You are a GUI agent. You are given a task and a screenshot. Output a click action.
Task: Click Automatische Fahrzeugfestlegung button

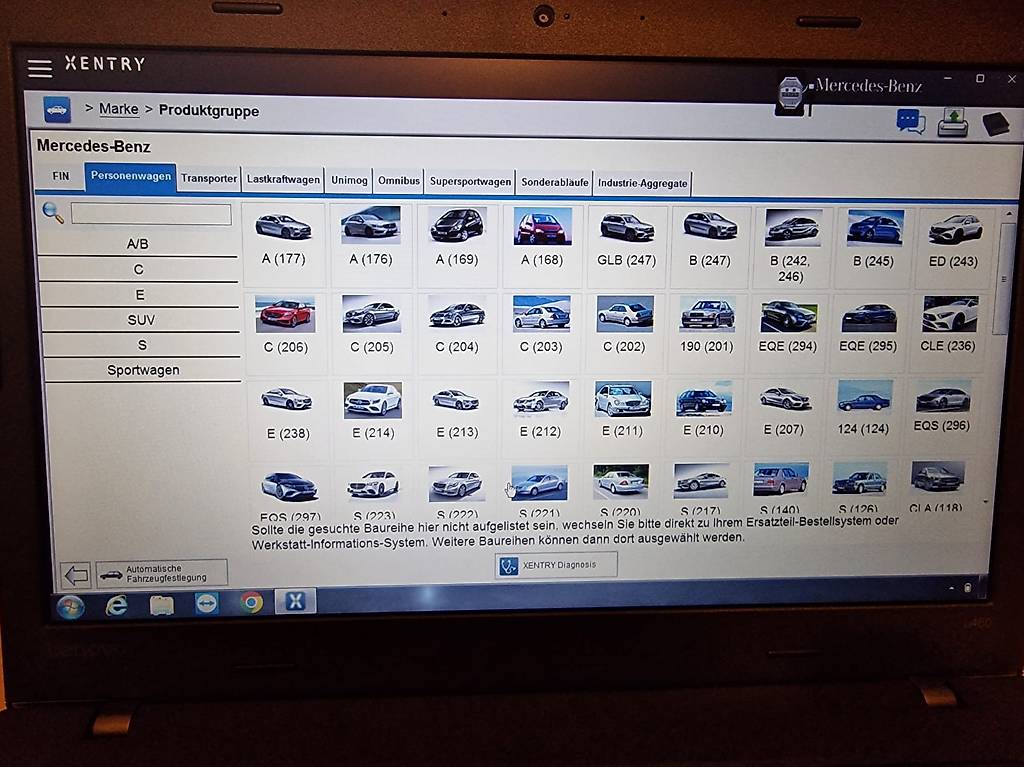click(x=162, y=573)
